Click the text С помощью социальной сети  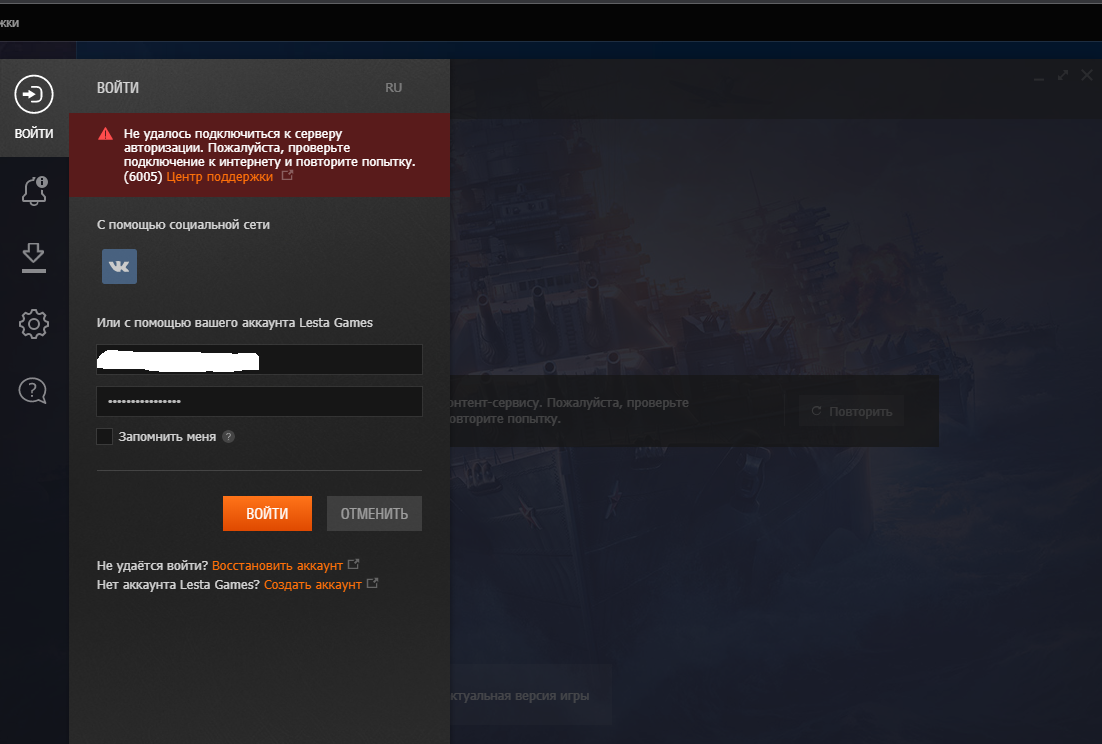click(x=183, y=225)
